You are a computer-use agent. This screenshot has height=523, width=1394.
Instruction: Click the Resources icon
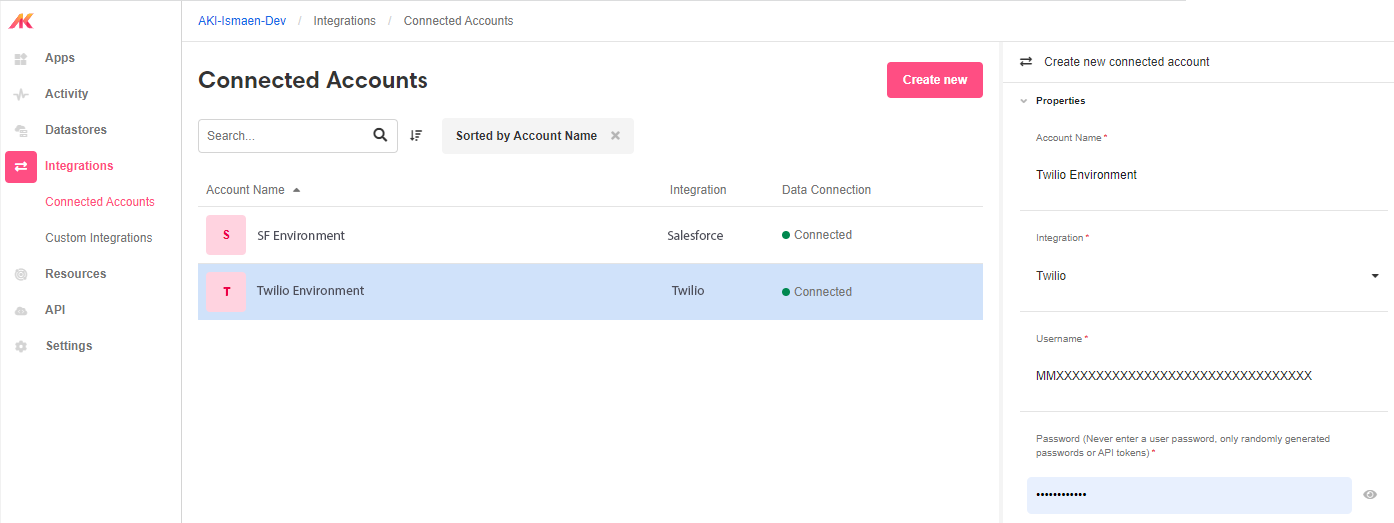21,274
